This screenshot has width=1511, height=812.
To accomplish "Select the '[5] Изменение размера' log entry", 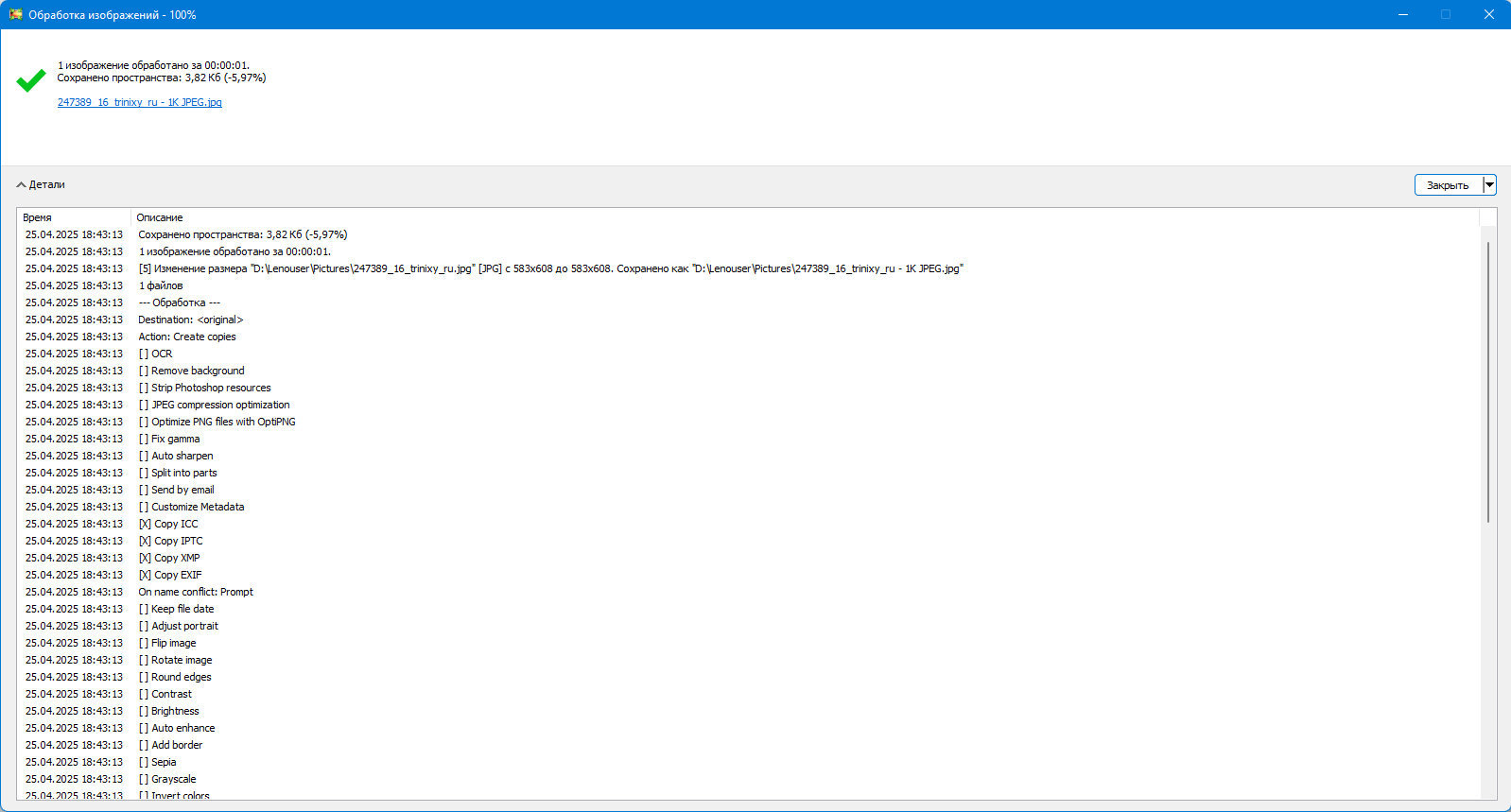I will pos(748,268).
